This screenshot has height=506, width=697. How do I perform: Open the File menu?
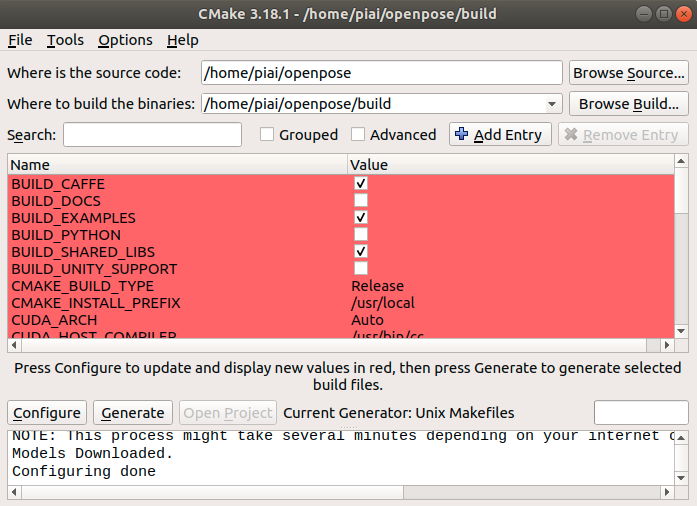click(20, 40)
